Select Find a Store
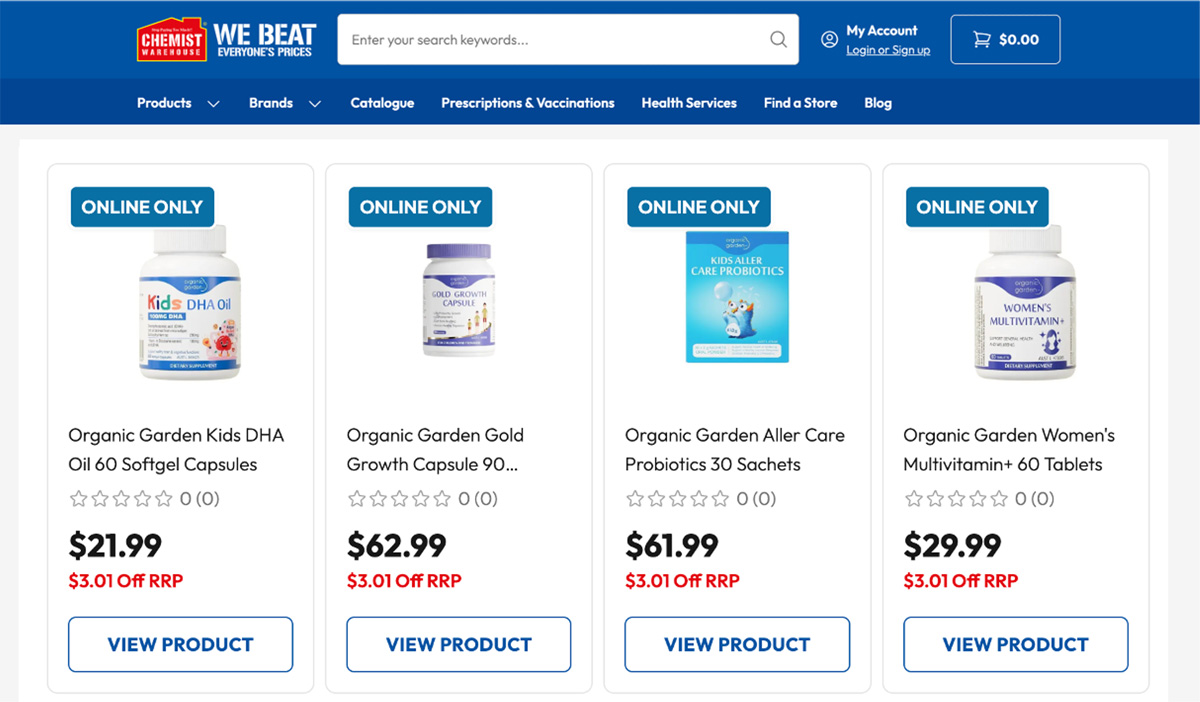 point(800,103)
